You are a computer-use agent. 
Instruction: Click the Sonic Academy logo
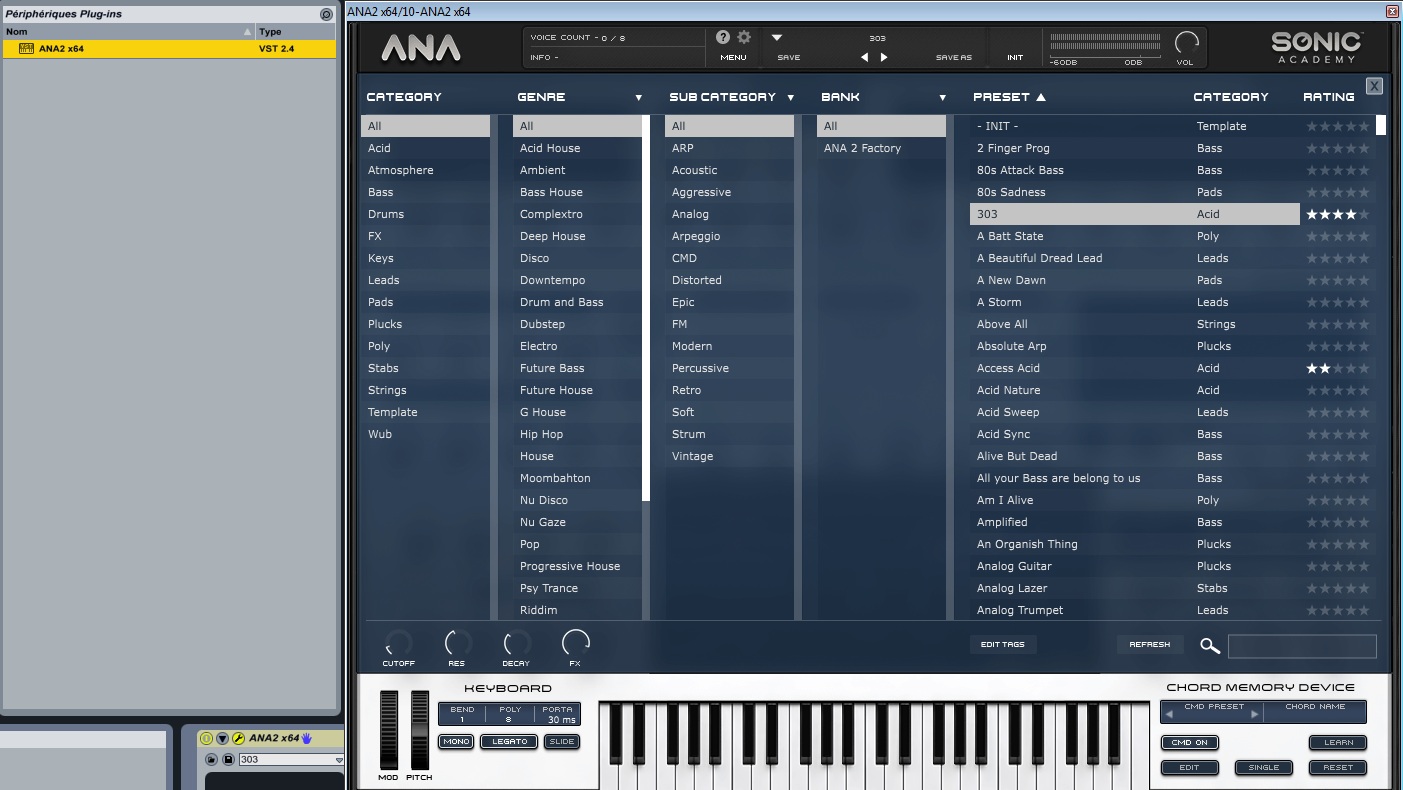(1315, 46)
